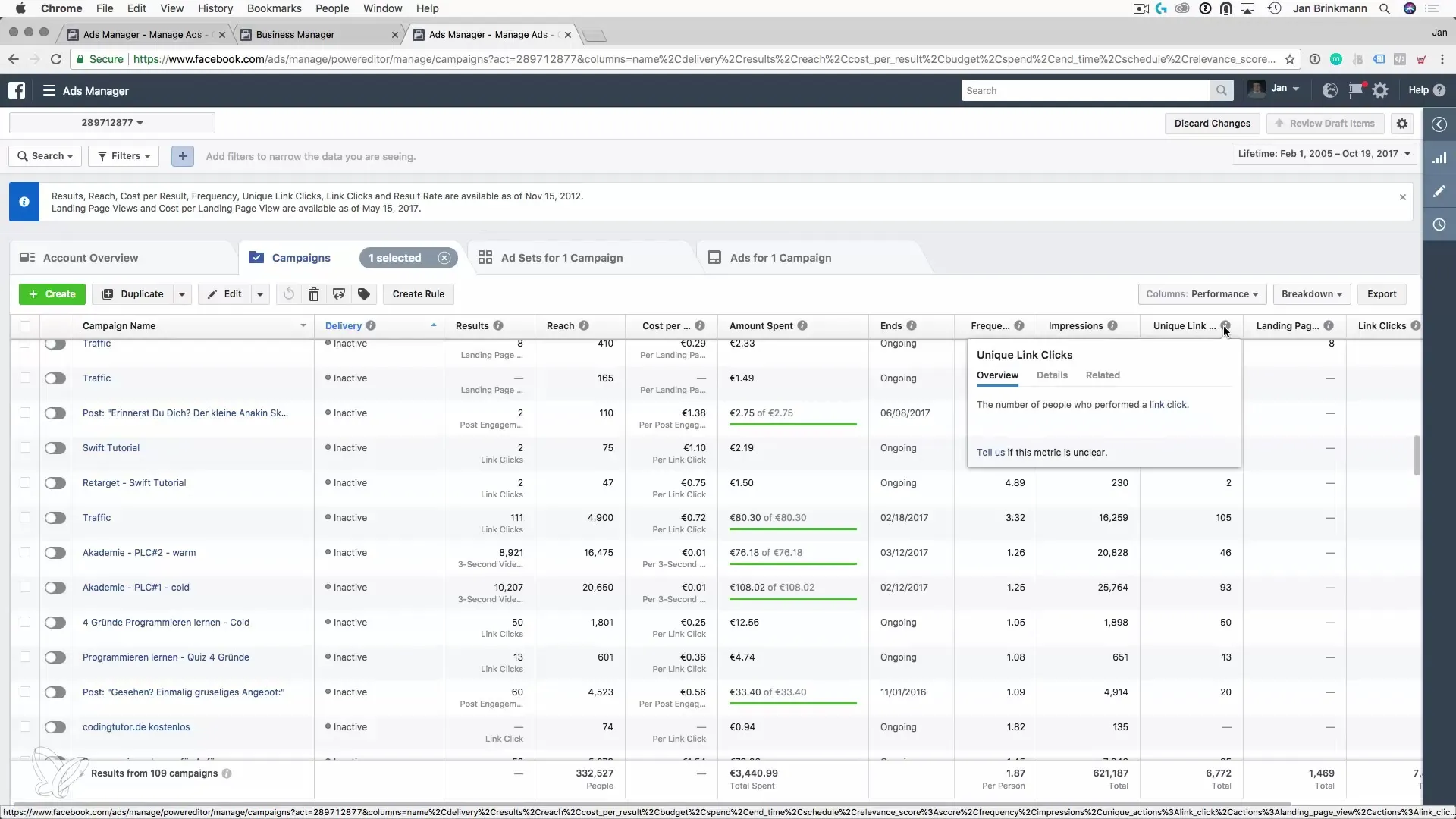Click Discard Changes button

(x=1213, y=124)
